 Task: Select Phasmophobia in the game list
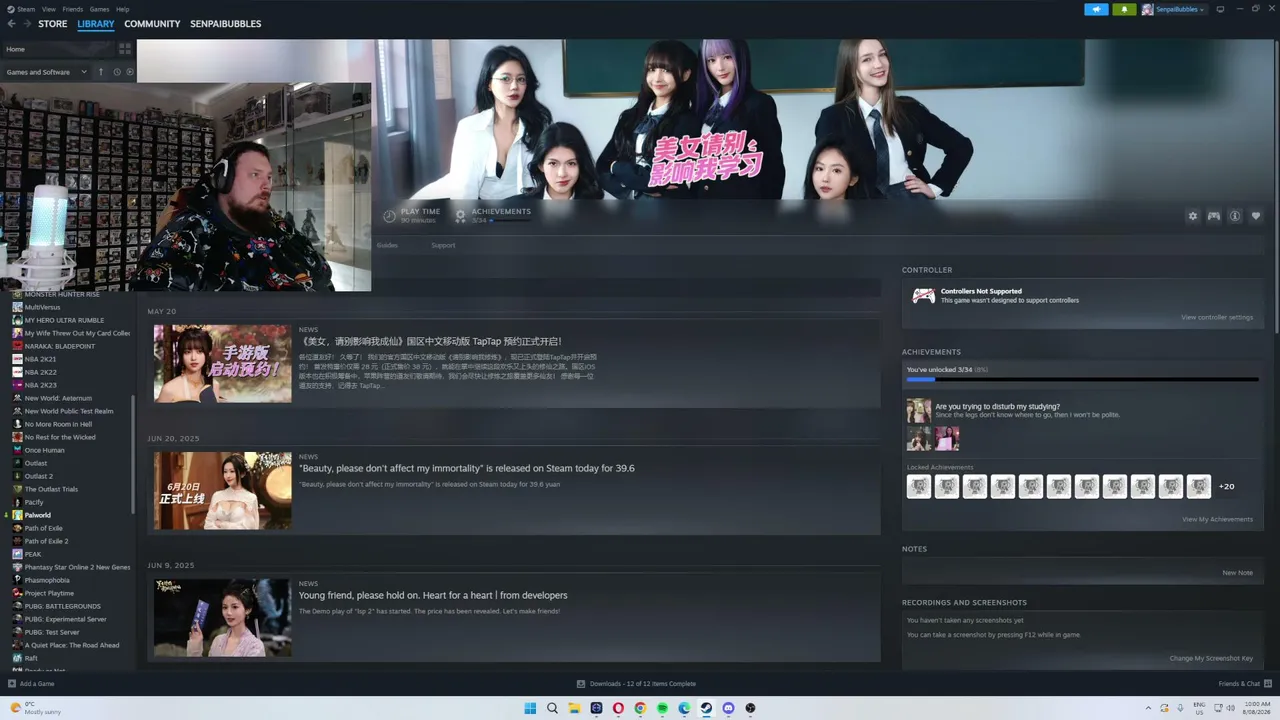click(x=48, y=580)
